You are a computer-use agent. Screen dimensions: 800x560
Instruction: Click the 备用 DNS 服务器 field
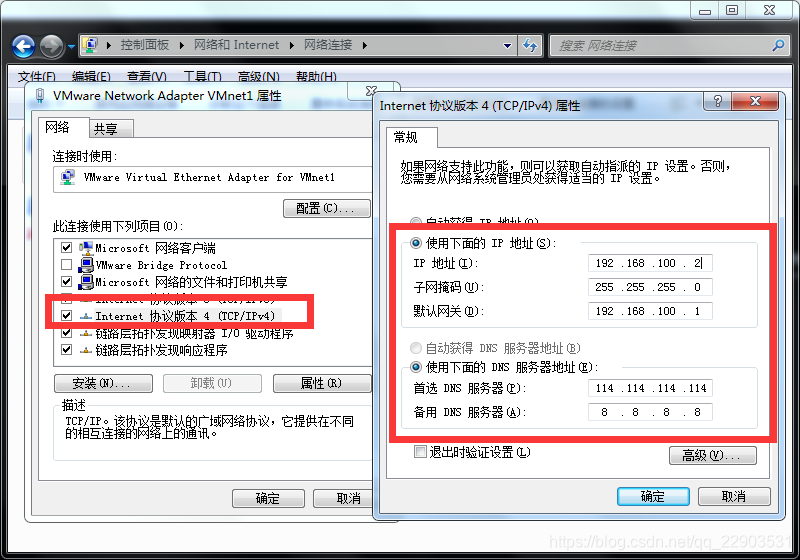[649, 412]
